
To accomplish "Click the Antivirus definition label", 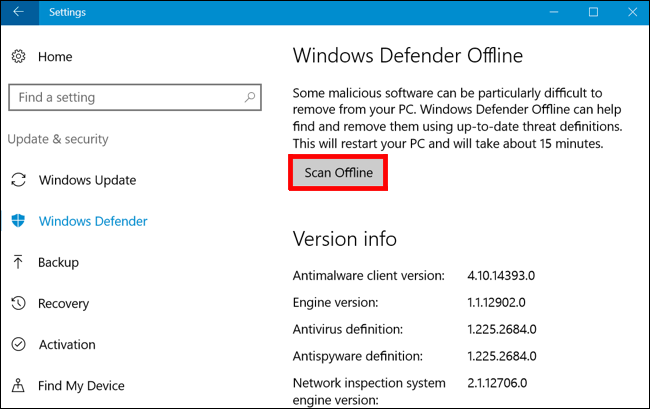I will click(347, 329).
